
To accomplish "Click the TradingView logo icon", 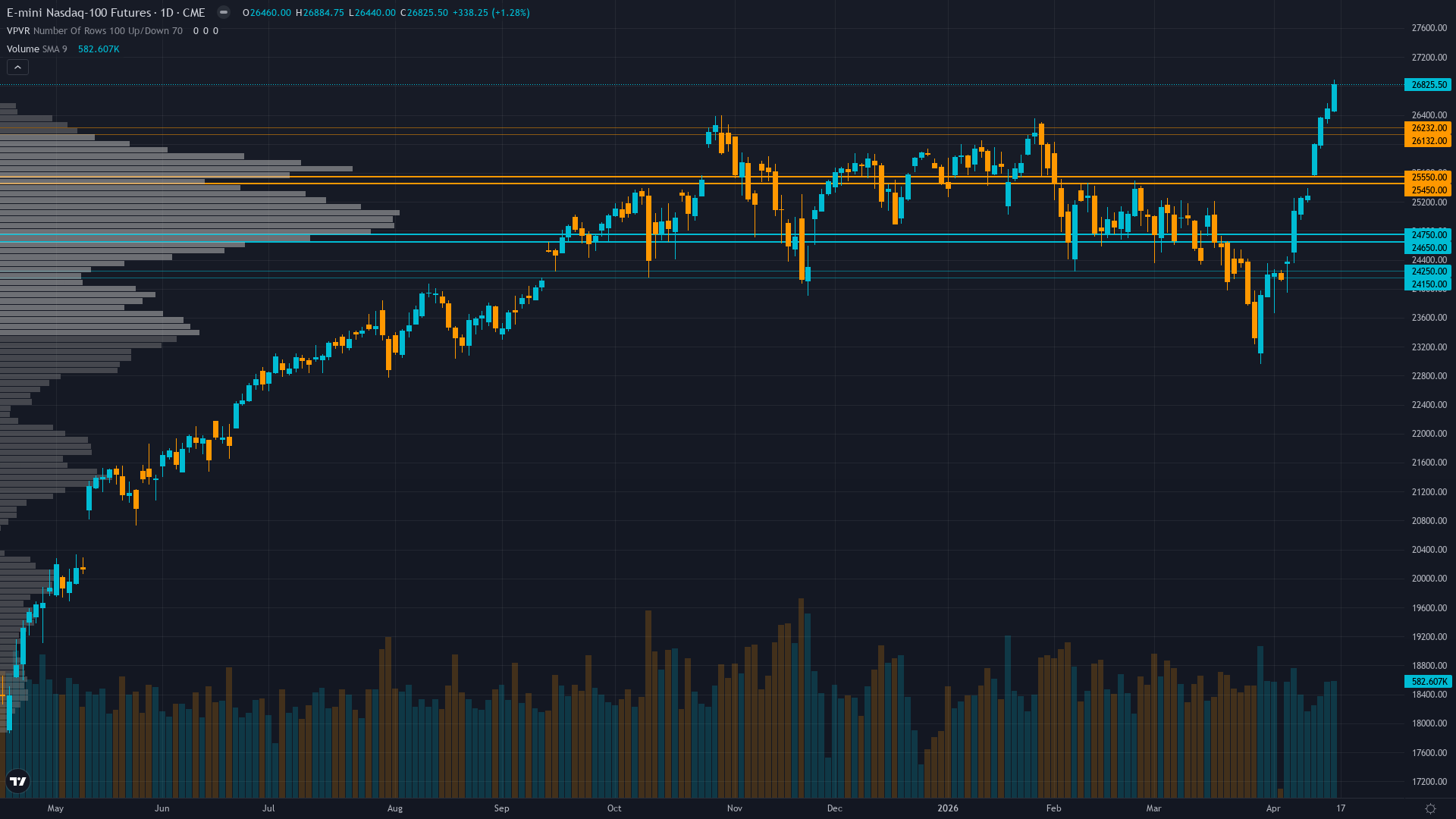I will pyautogui.click(x=17, y=781).
